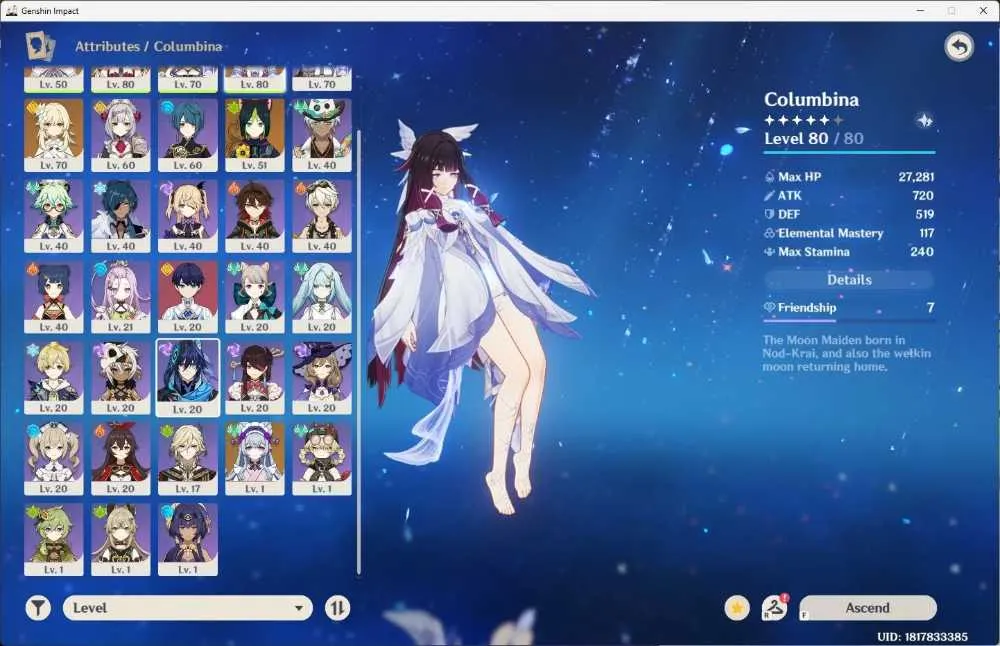Choose Kaeya's Lv. 40 portrait
This screenshot has width=1000, height=646.
121,216
